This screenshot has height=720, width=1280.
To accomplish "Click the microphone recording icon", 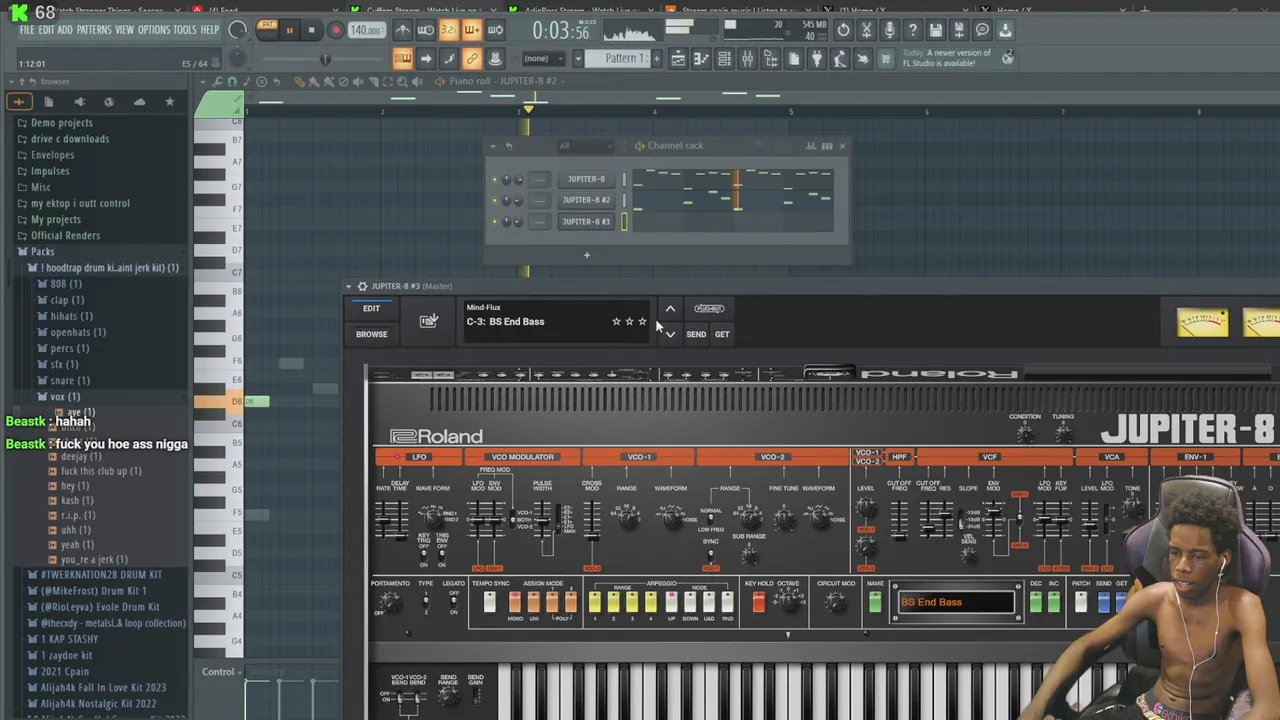I will [x=889, y=30].
